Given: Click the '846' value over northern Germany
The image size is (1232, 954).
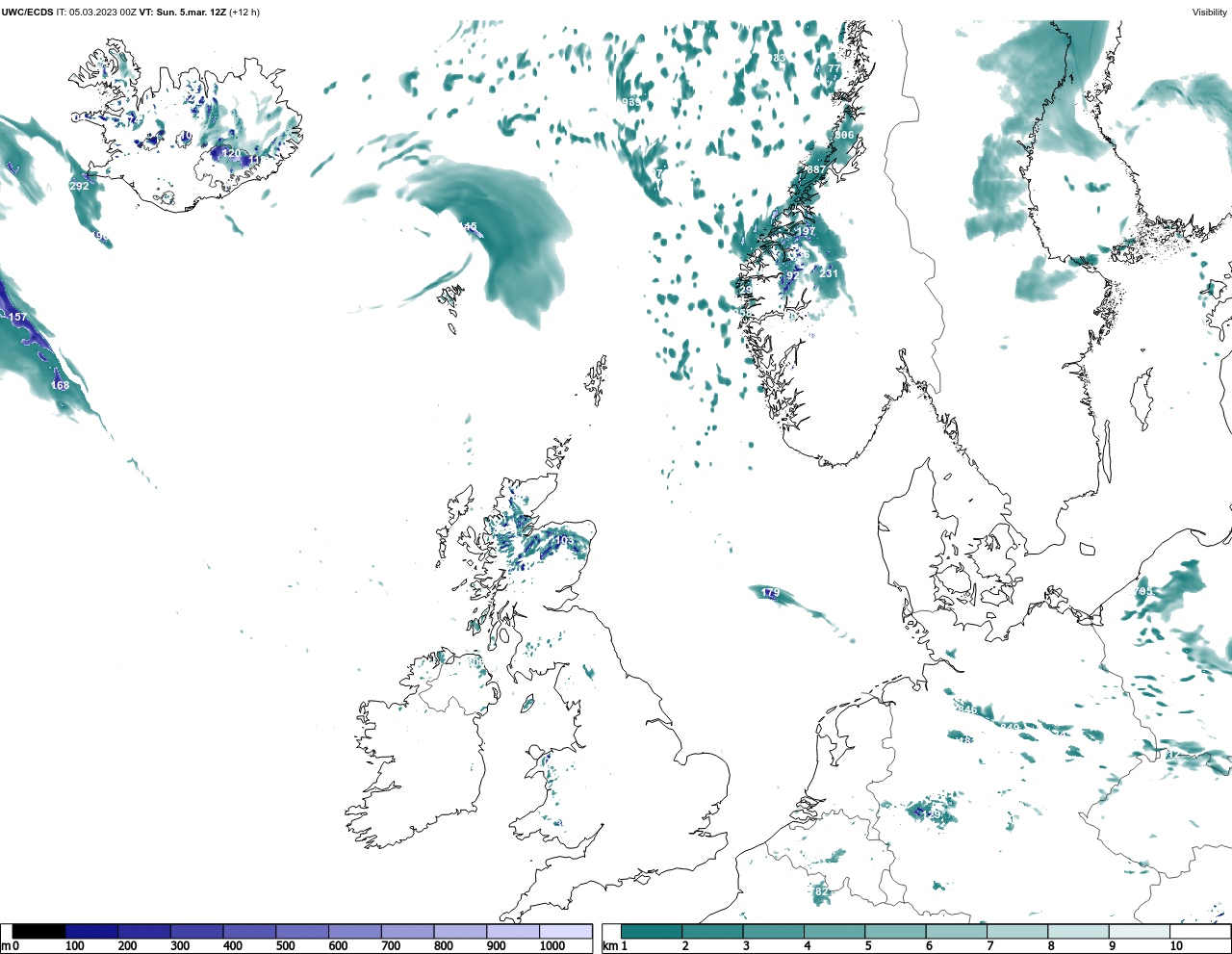Looking at the screenshot, I should [x=967, y=710].
